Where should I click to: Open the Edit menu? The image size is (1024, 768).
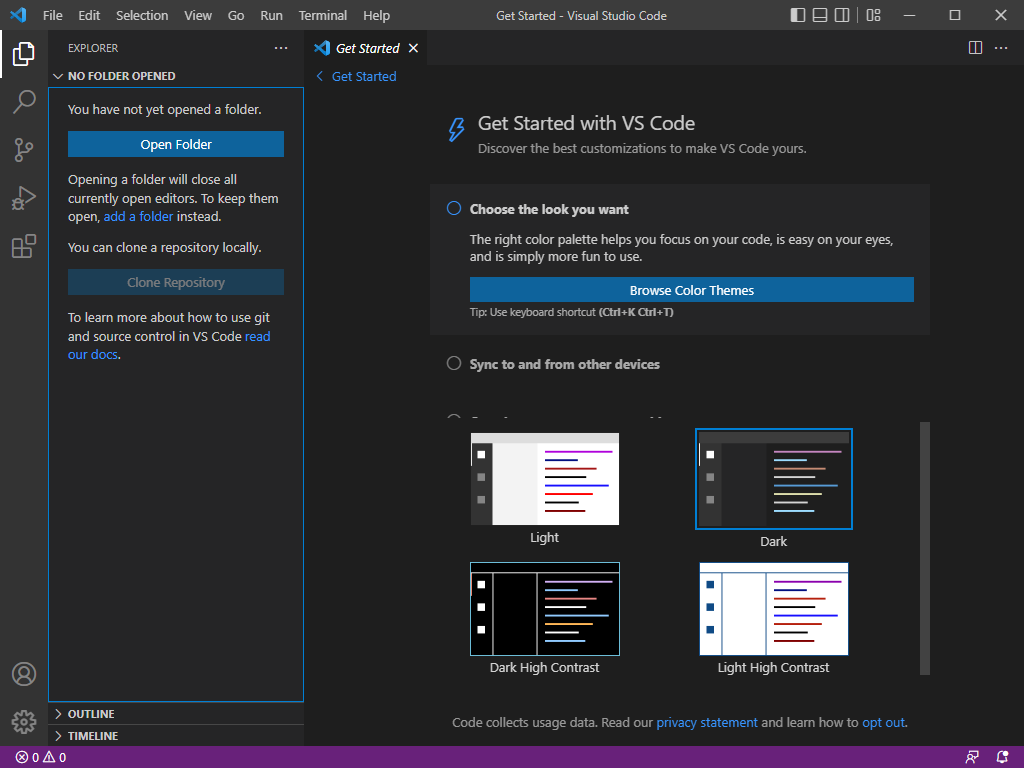[x=89, y=15]
